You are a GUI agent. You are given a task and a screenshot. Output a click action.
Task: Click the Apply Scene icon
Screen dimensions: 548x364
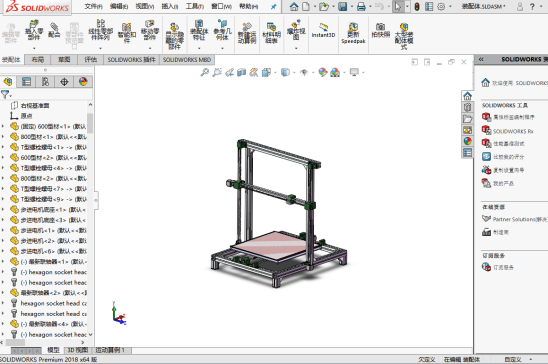tap(335, 72)
